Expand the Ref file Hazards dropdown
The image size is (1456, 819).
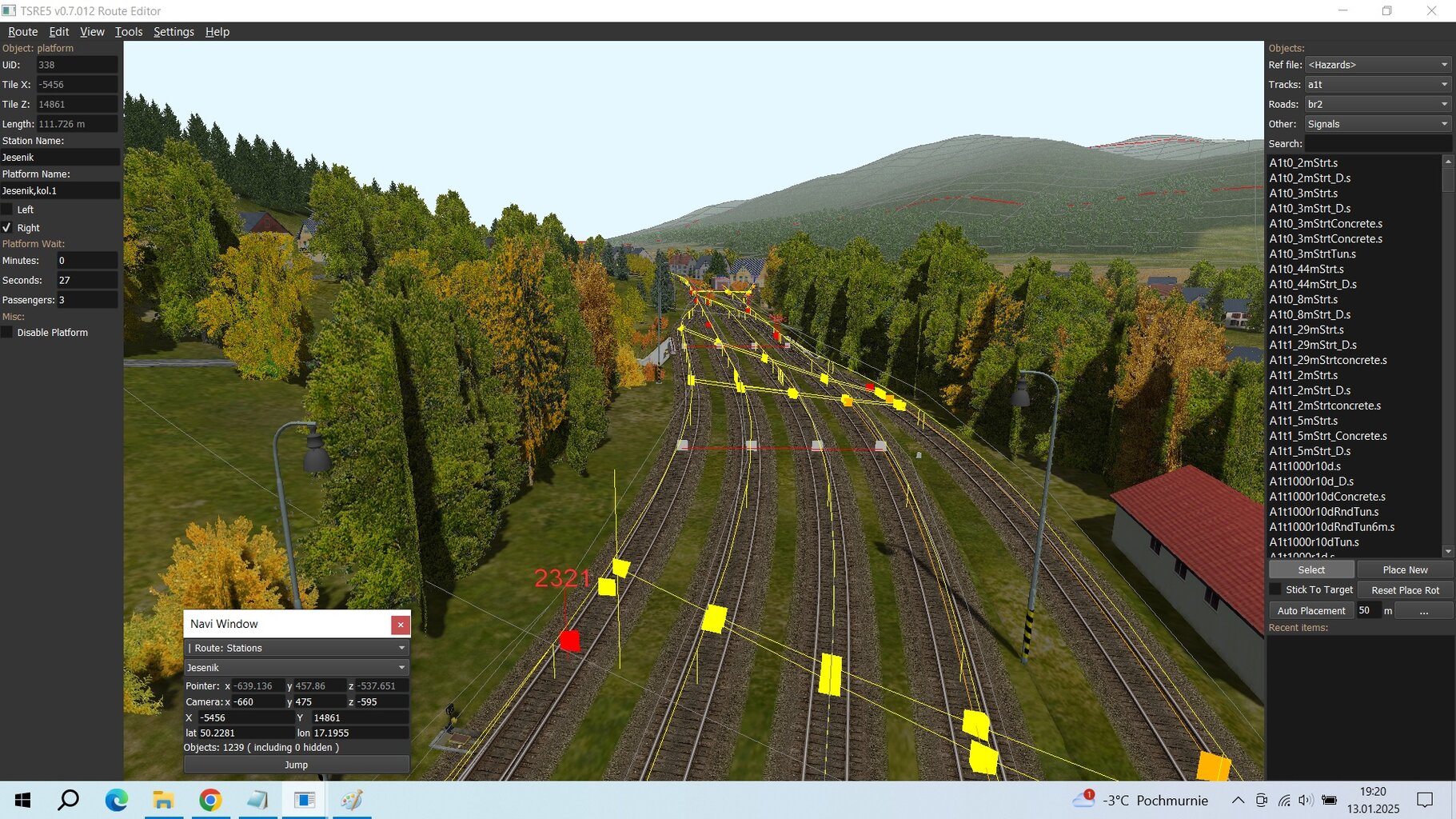pos(1378,65)
